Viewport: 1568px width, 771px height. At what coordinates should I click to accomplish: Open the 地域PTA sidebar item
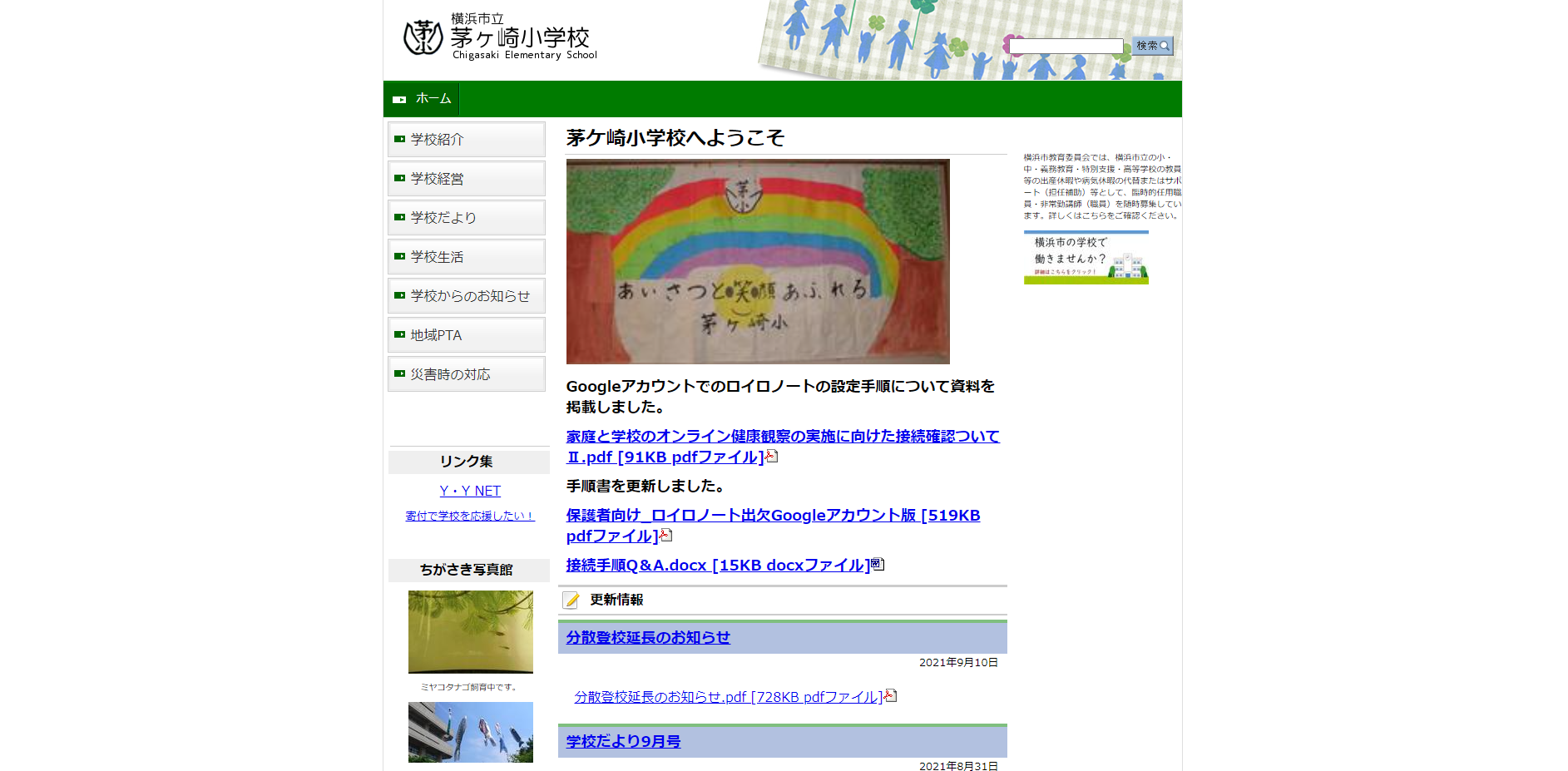pyautogui.click(x=466, y=335)
